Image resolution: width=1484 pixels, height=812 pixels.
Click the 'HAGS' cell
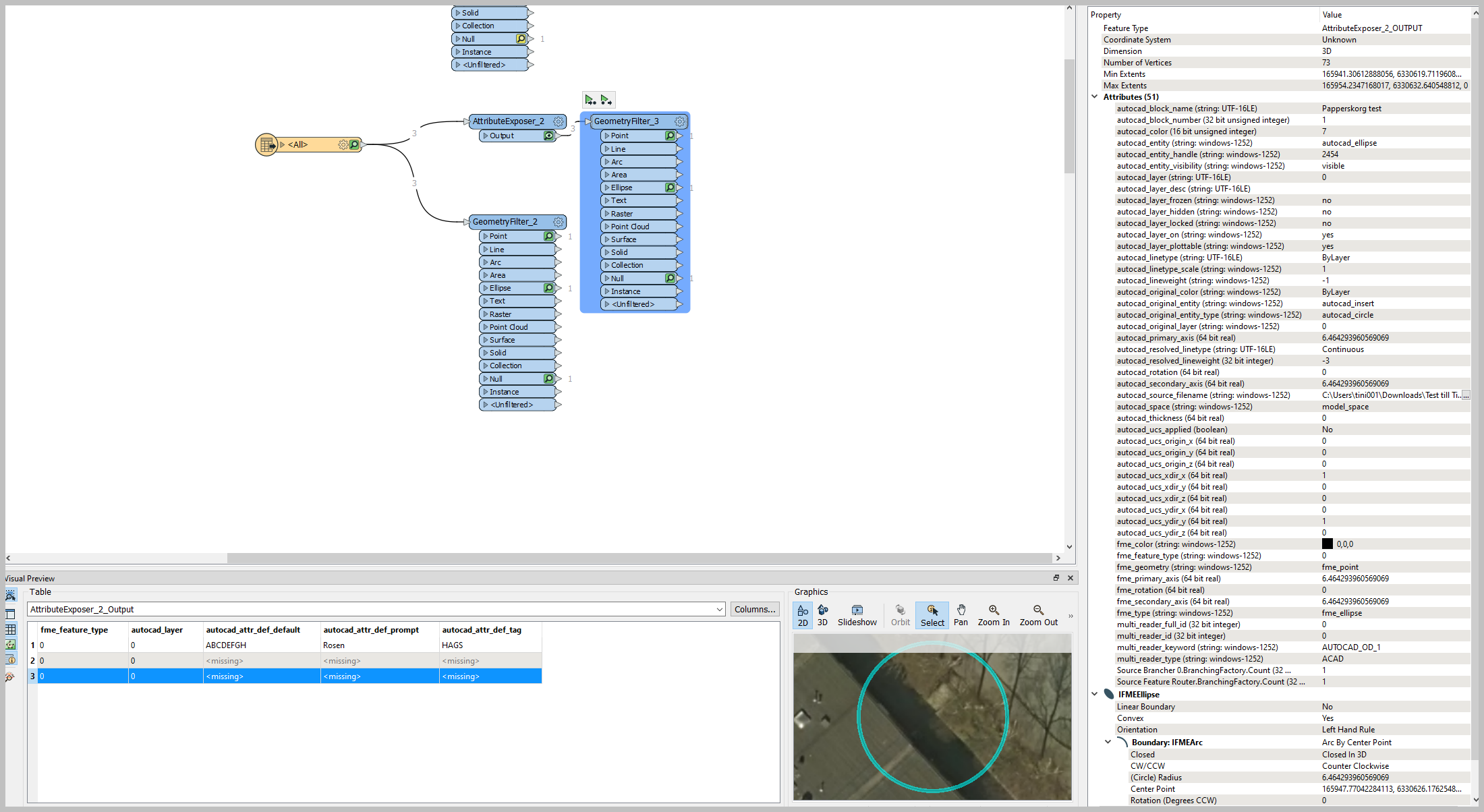pyautogui.click(x=490, y=645)
